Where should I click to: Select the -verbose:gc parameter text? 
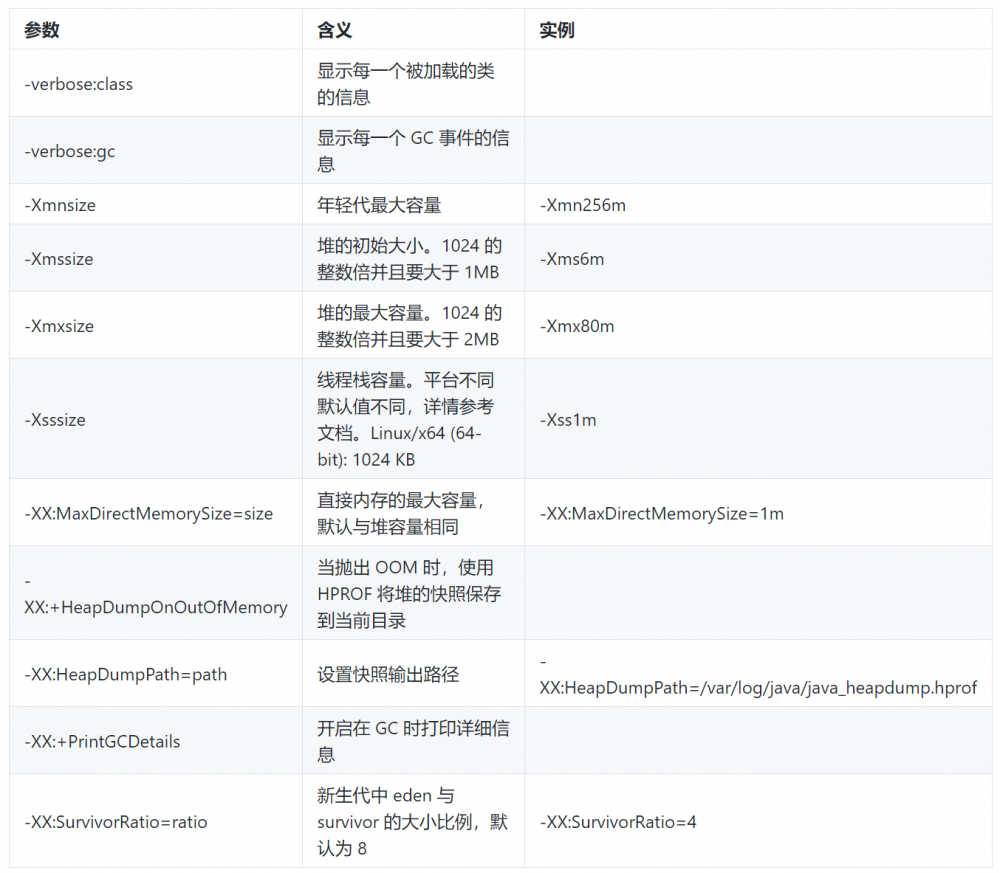point(66,151)
